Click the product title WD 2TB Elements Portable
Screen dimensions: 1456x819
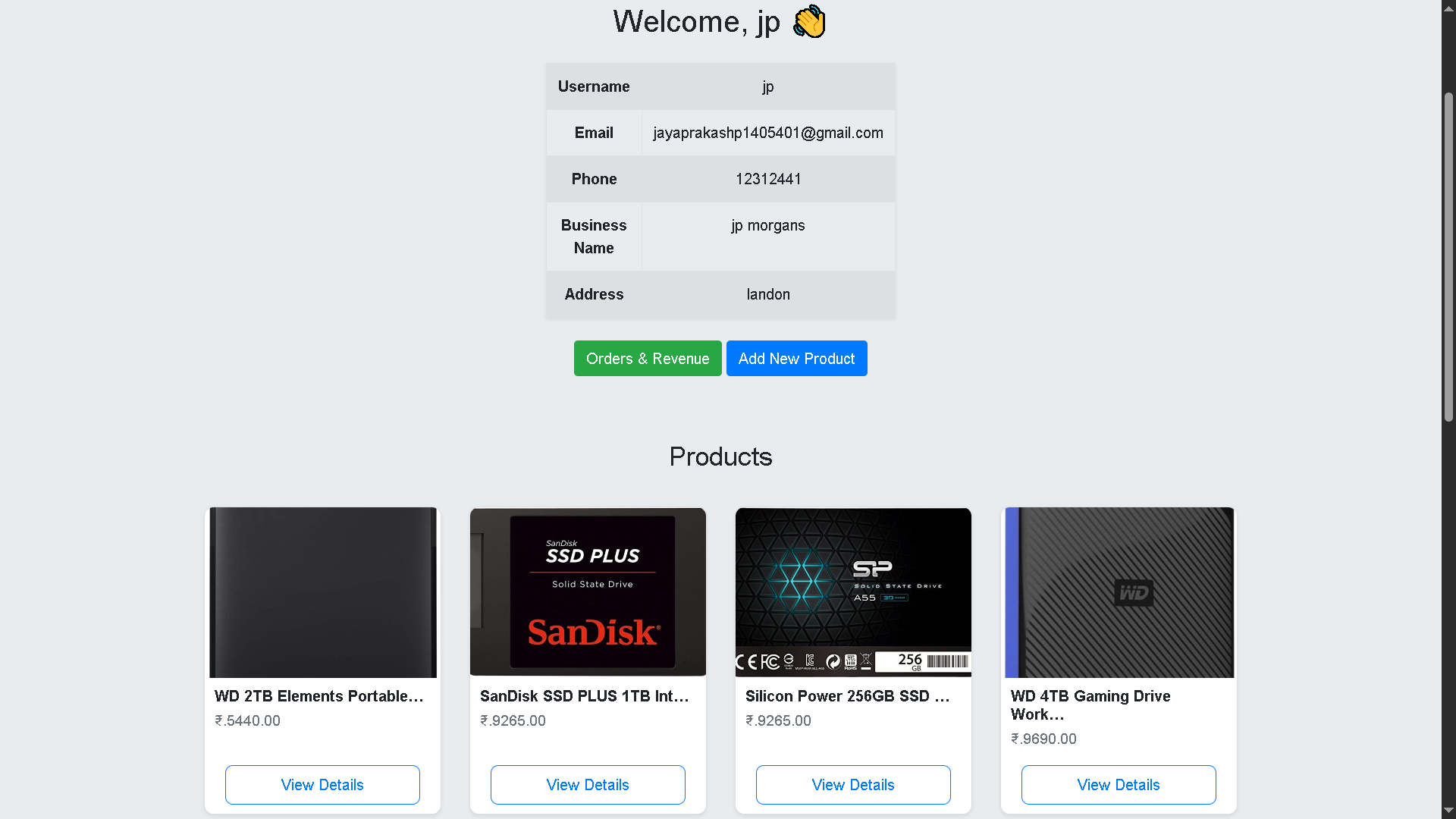coord(318,696)
